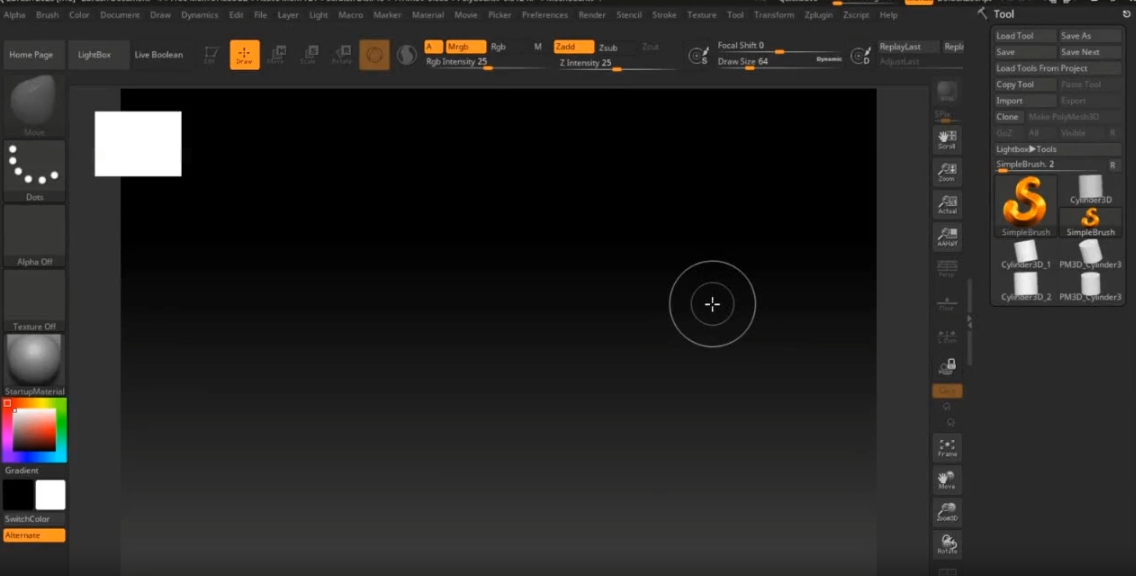The width and height of the screenshot is (1136, 576).
Task: Click the AAHalf icon
Action: click(946, 237)
